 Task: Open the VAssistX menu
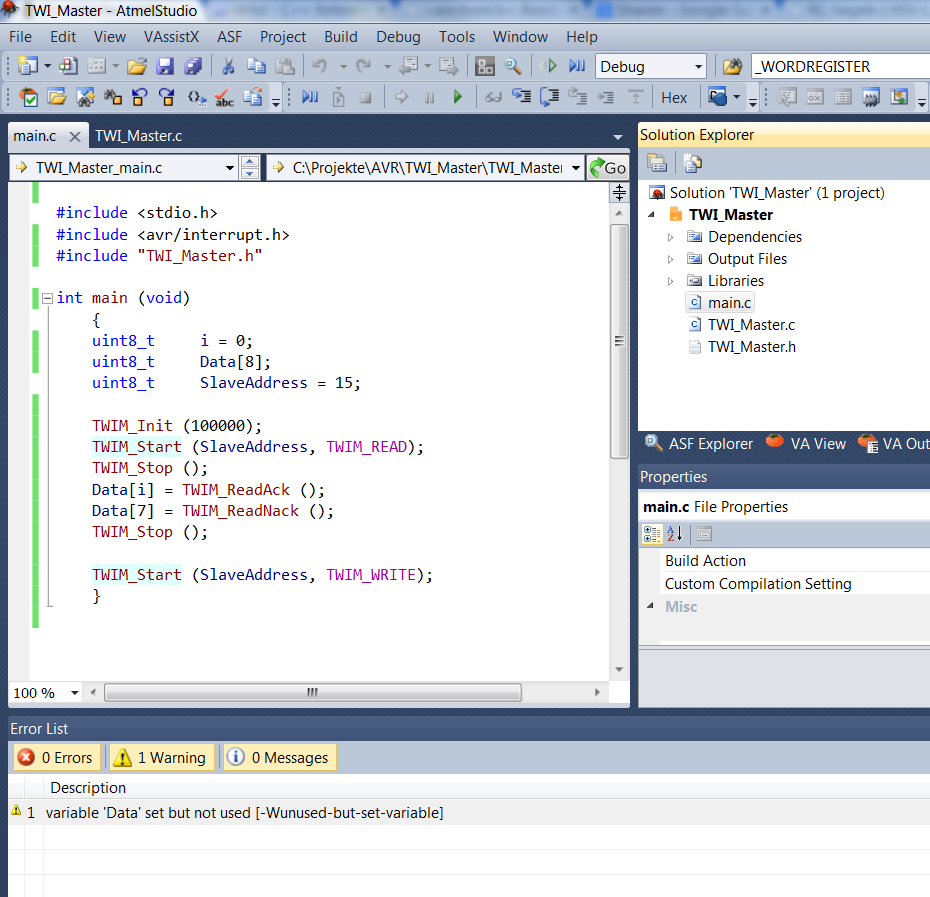[171, 37]
